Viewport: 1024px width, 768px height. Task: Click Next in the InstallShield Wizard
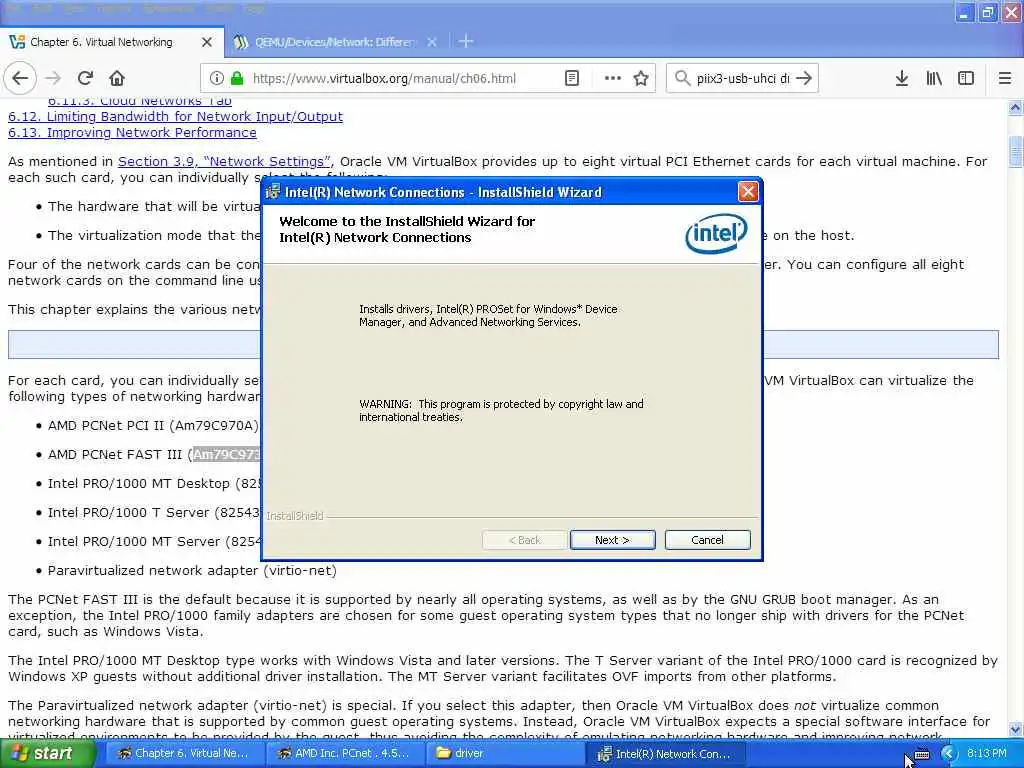612,540
